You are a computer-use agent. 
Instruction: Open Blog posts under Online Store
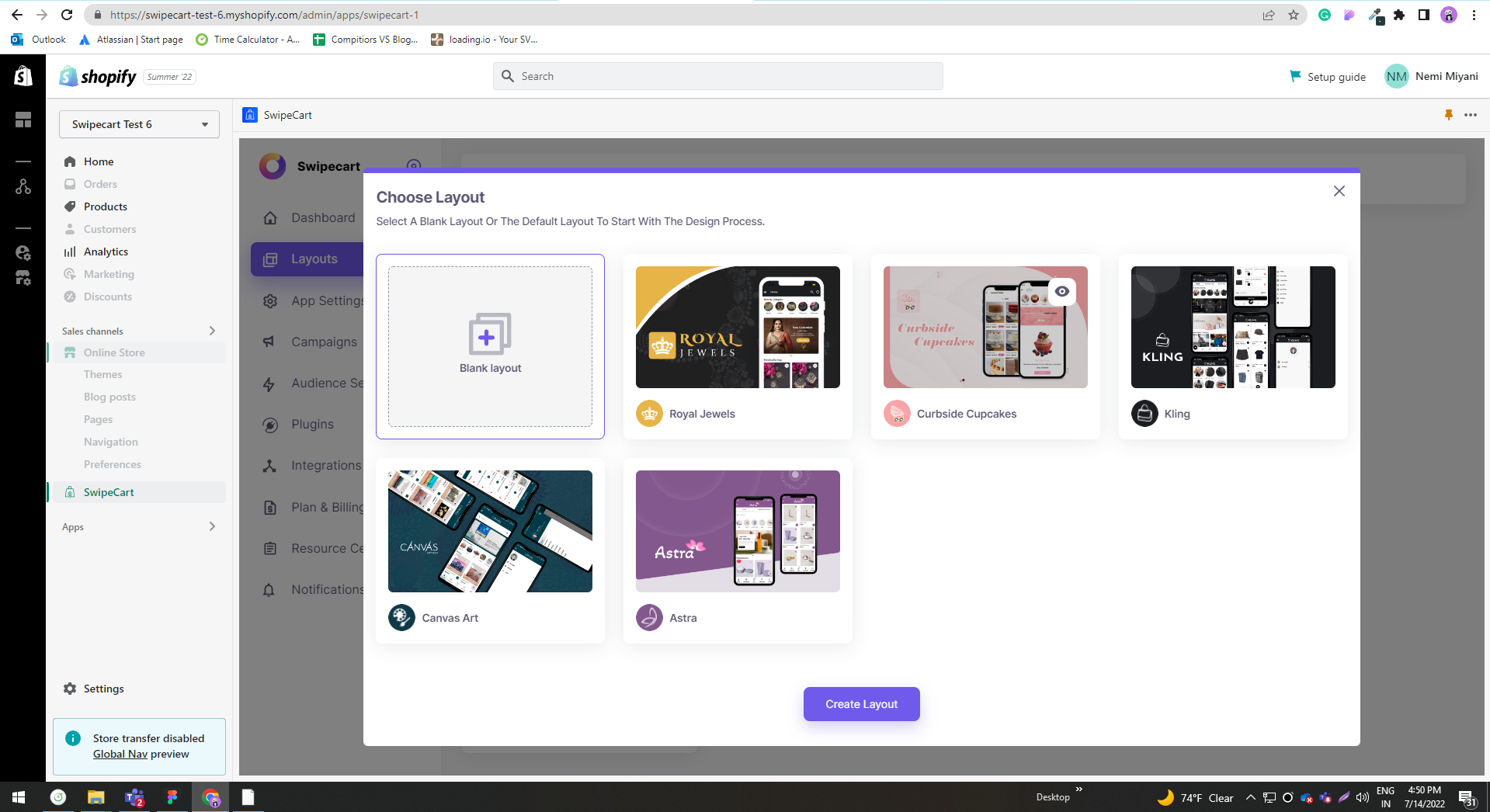[109, 397]
